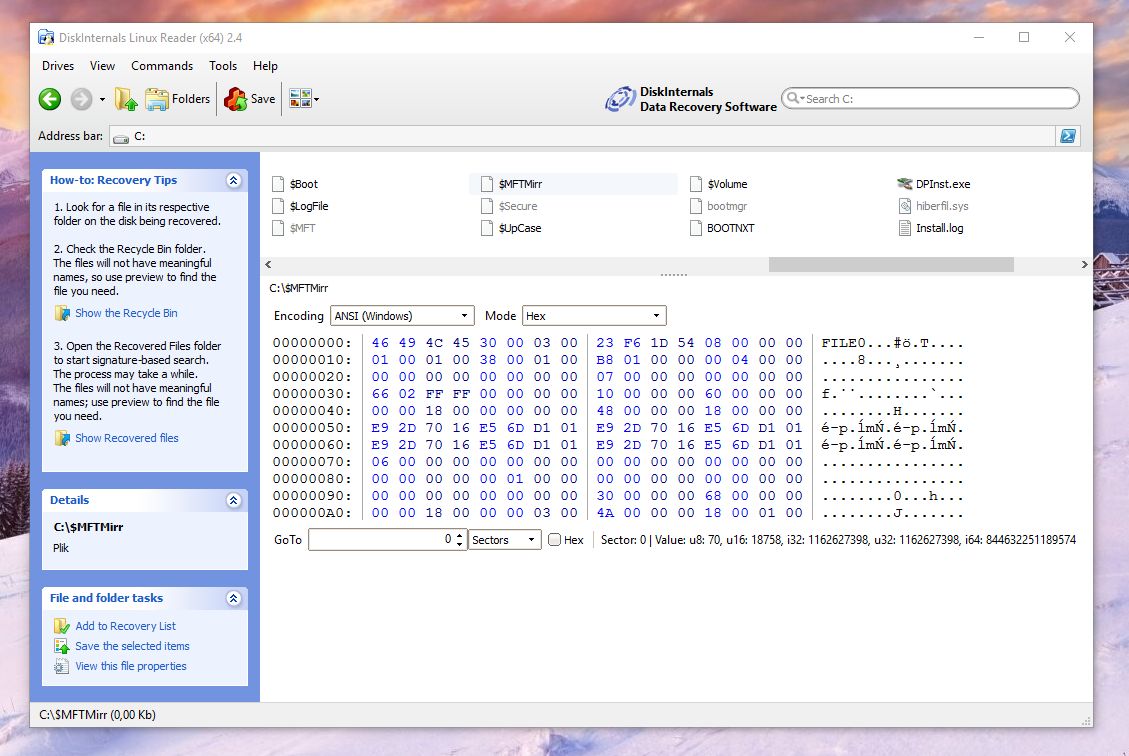Click the right arrow of file list scrollbar

1084,265
